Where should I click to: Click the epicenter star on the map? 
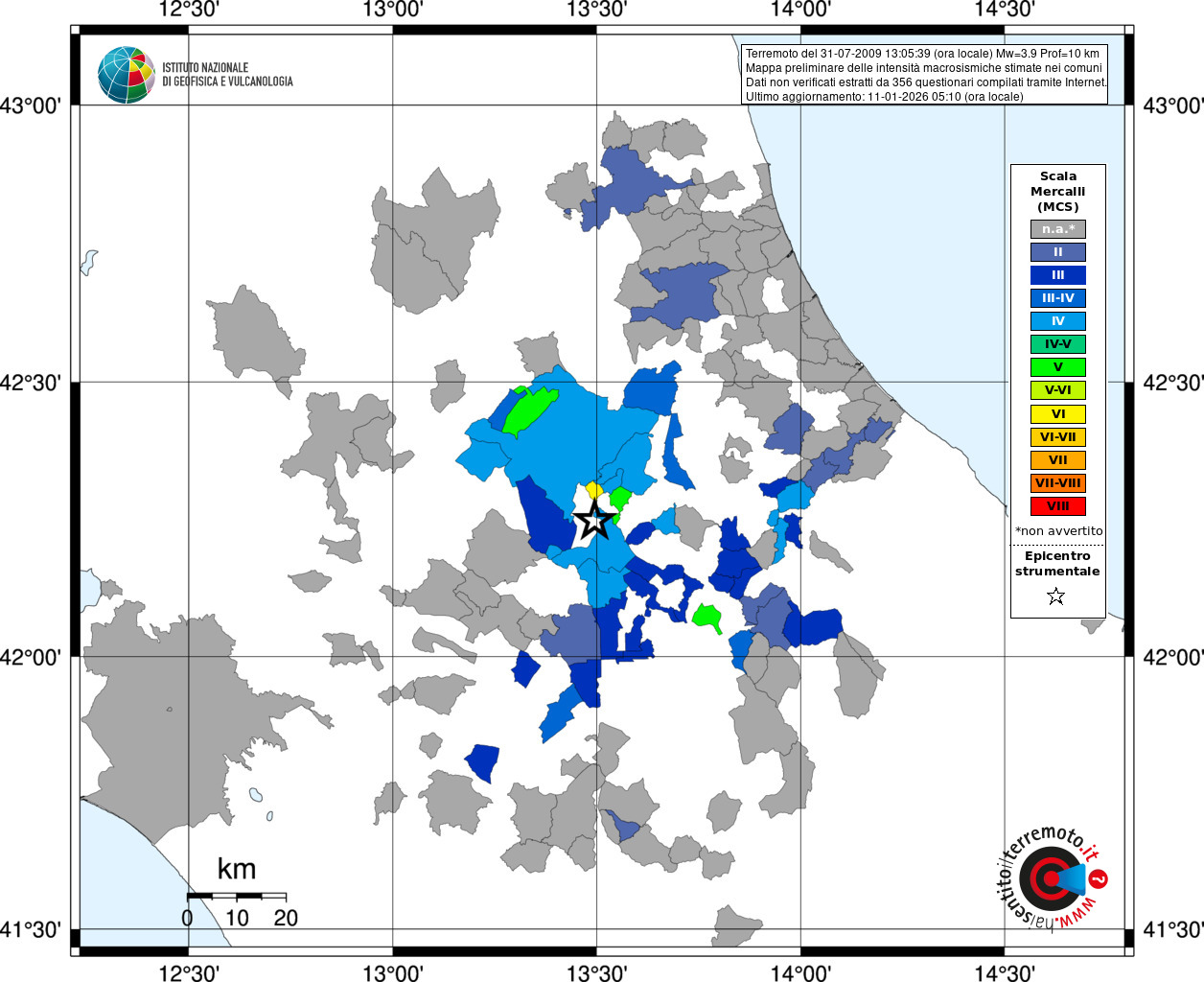[x=594, y=520]
